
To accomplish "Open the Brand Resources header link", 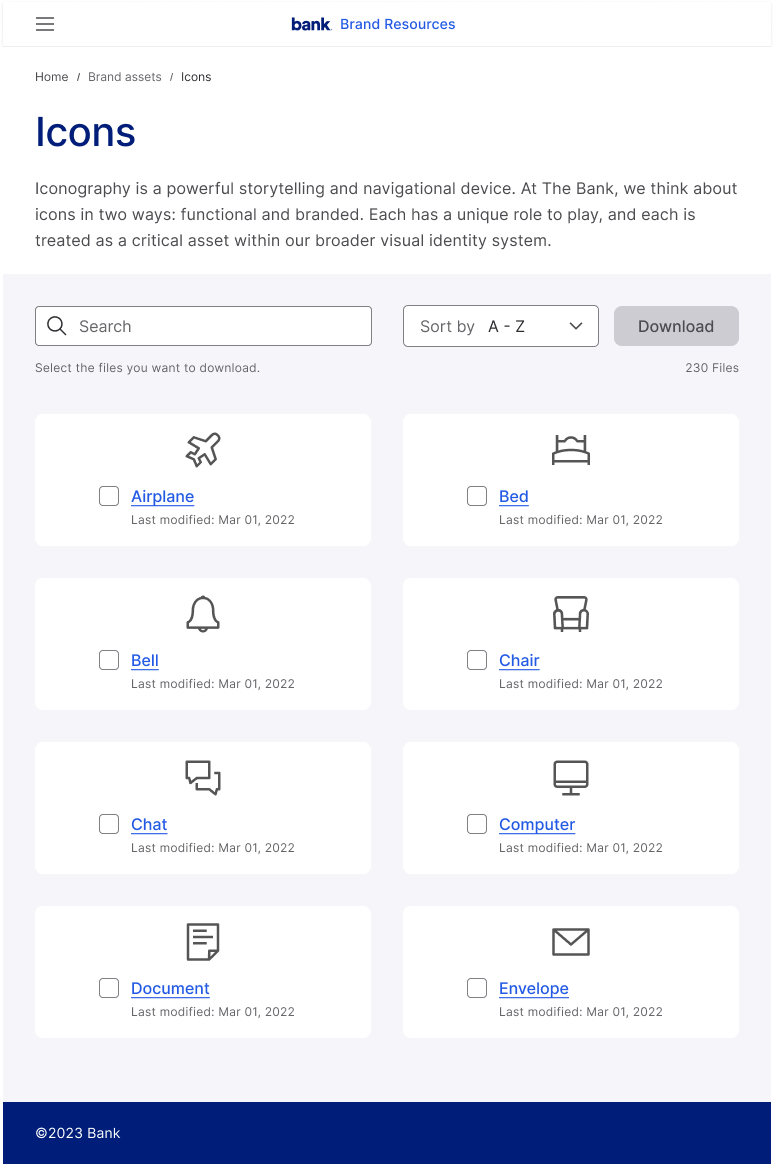I will [398, 24].
